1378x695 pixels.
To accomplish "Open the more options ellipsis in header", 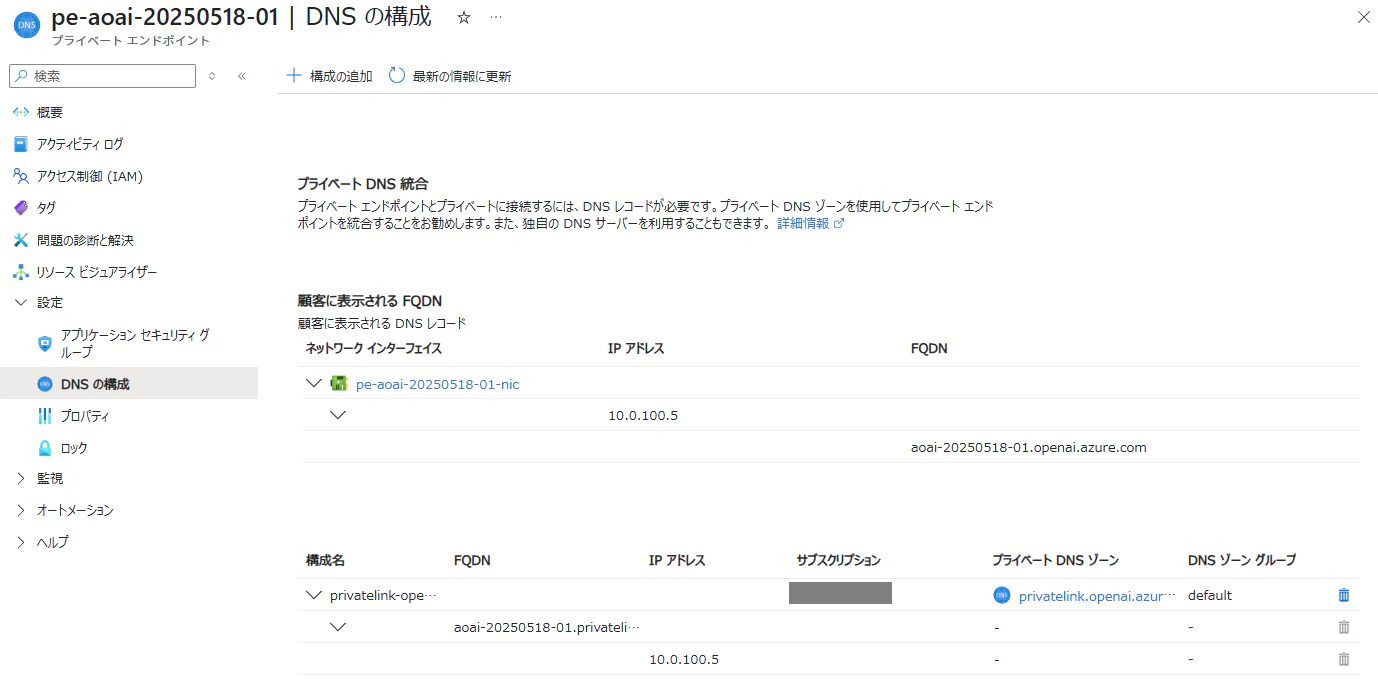I will coord(496,18).
